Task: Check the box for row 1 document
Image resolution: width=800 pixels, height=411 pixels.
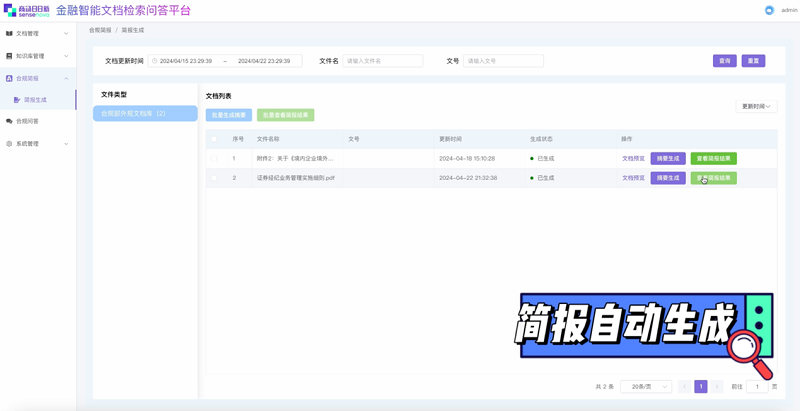Action: click(213, 158)
